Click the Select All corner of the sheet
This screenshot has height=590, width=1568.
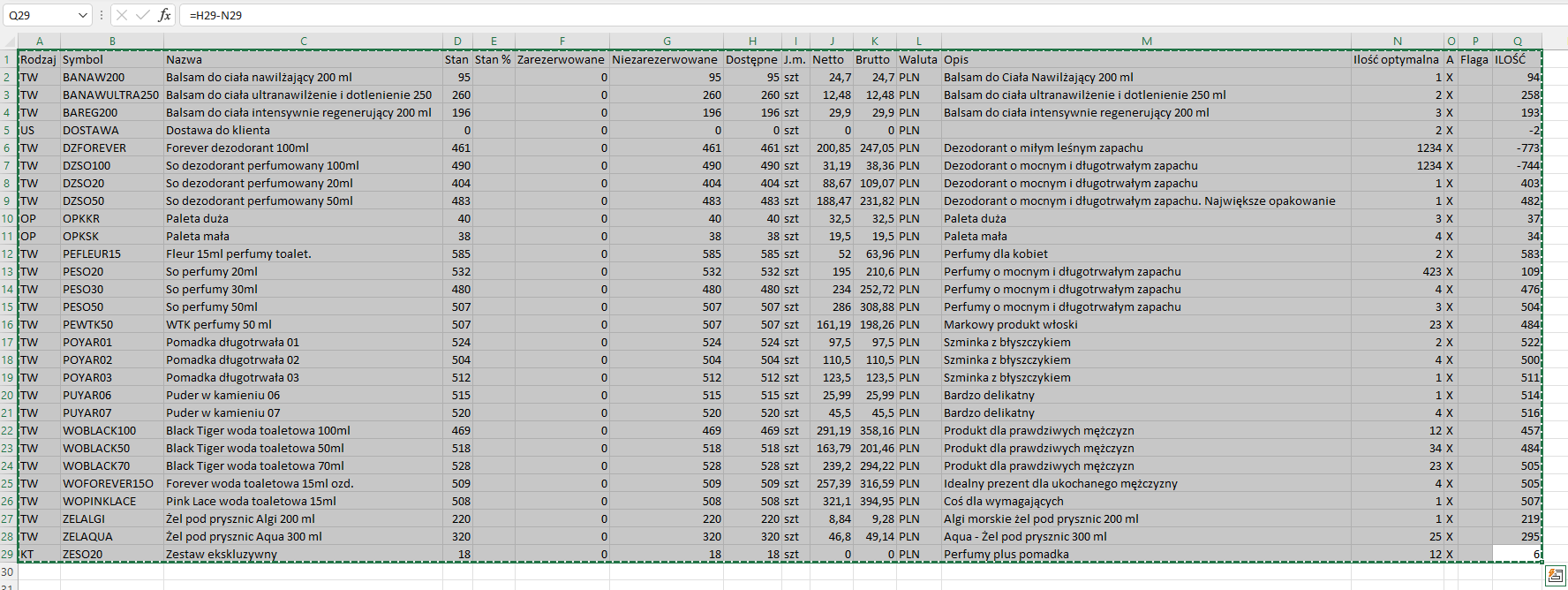click(9, 42)
